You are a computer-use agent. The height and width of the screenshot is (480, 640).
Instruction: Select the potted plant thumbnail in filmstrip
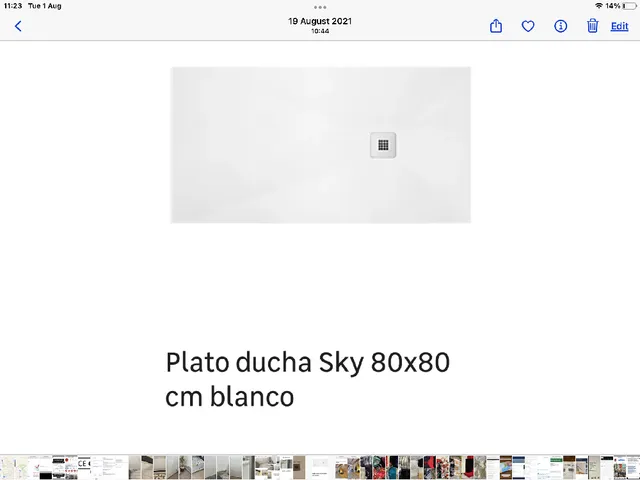[185, 467]
